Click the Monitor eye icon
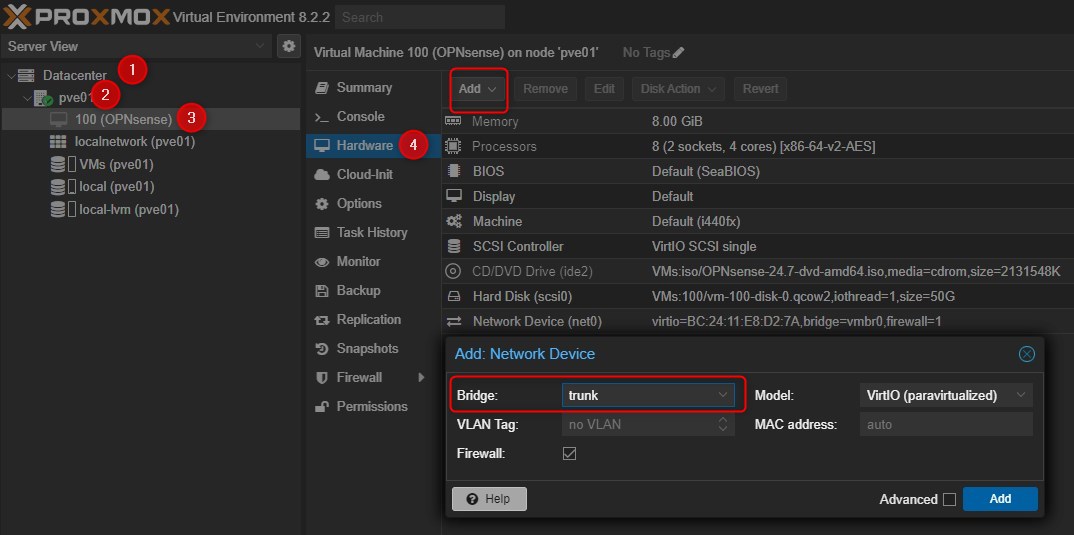The image size is (1074, 535). pos(321,262)
